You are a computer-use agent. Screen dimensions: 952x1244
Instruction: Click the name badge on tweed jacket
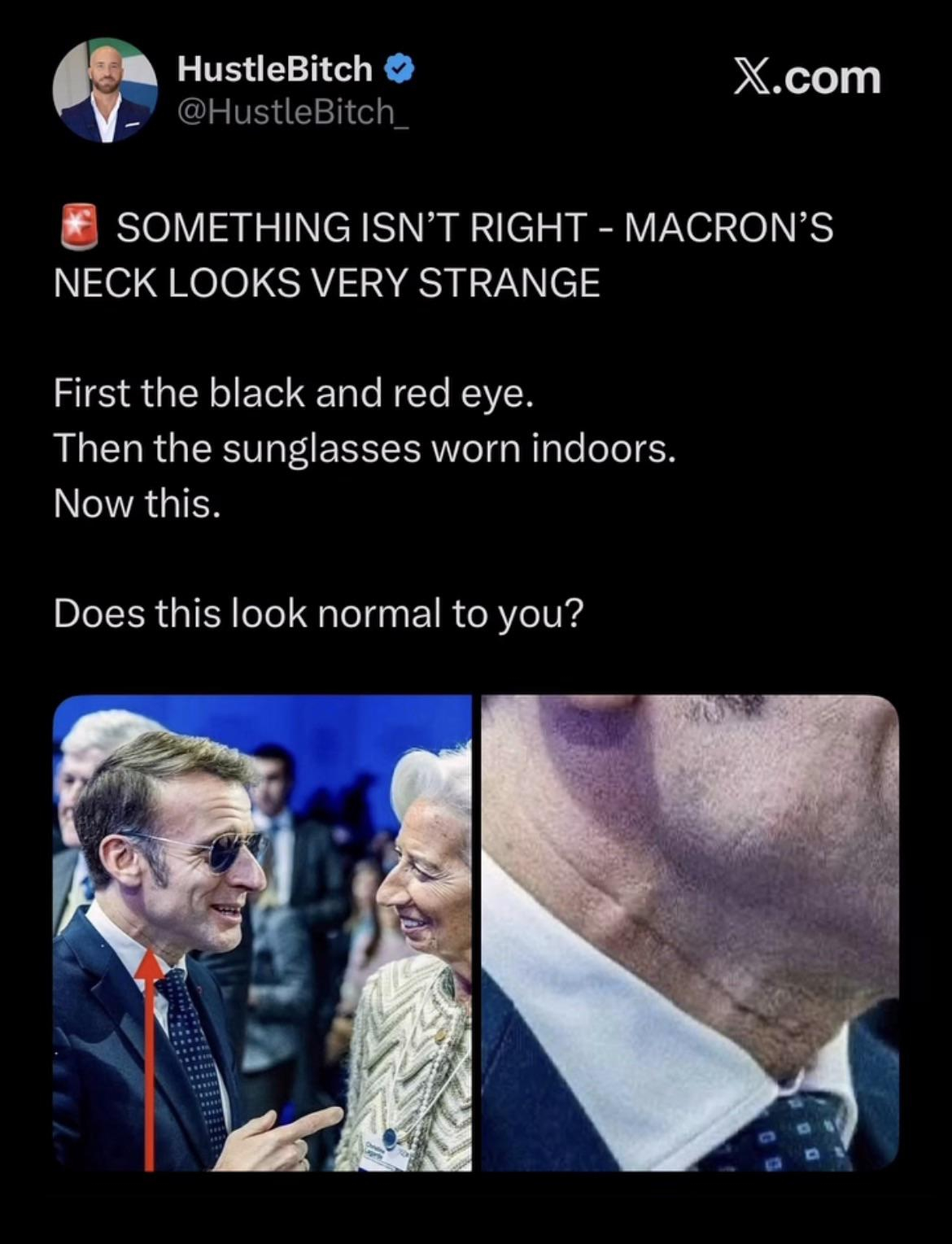coord(390,1150)
